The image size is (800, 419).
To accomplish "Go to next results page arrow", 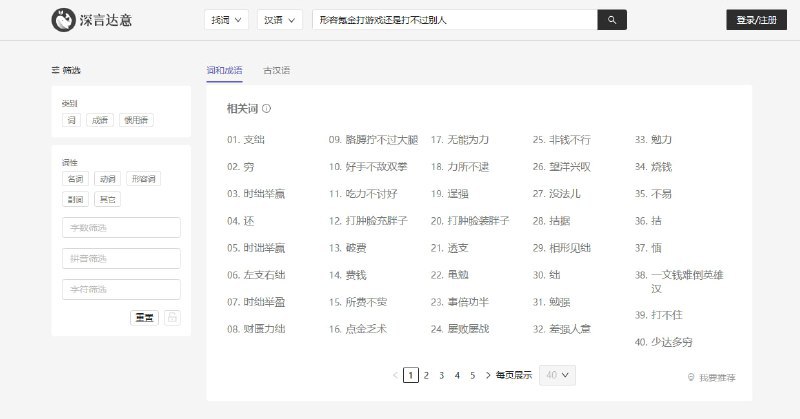I will [x=488, y=375].
